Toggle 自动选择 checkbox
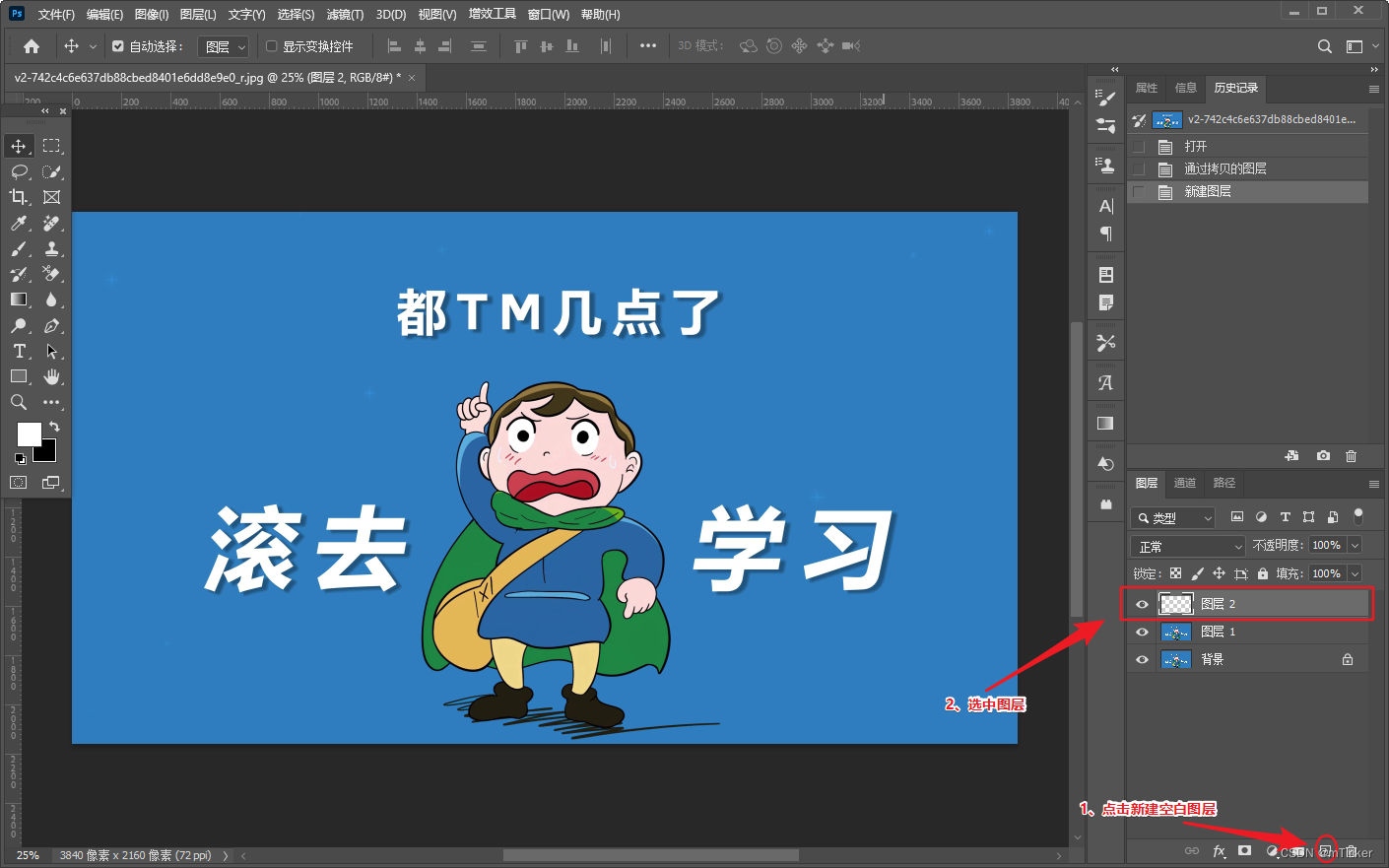 [118, 46]
